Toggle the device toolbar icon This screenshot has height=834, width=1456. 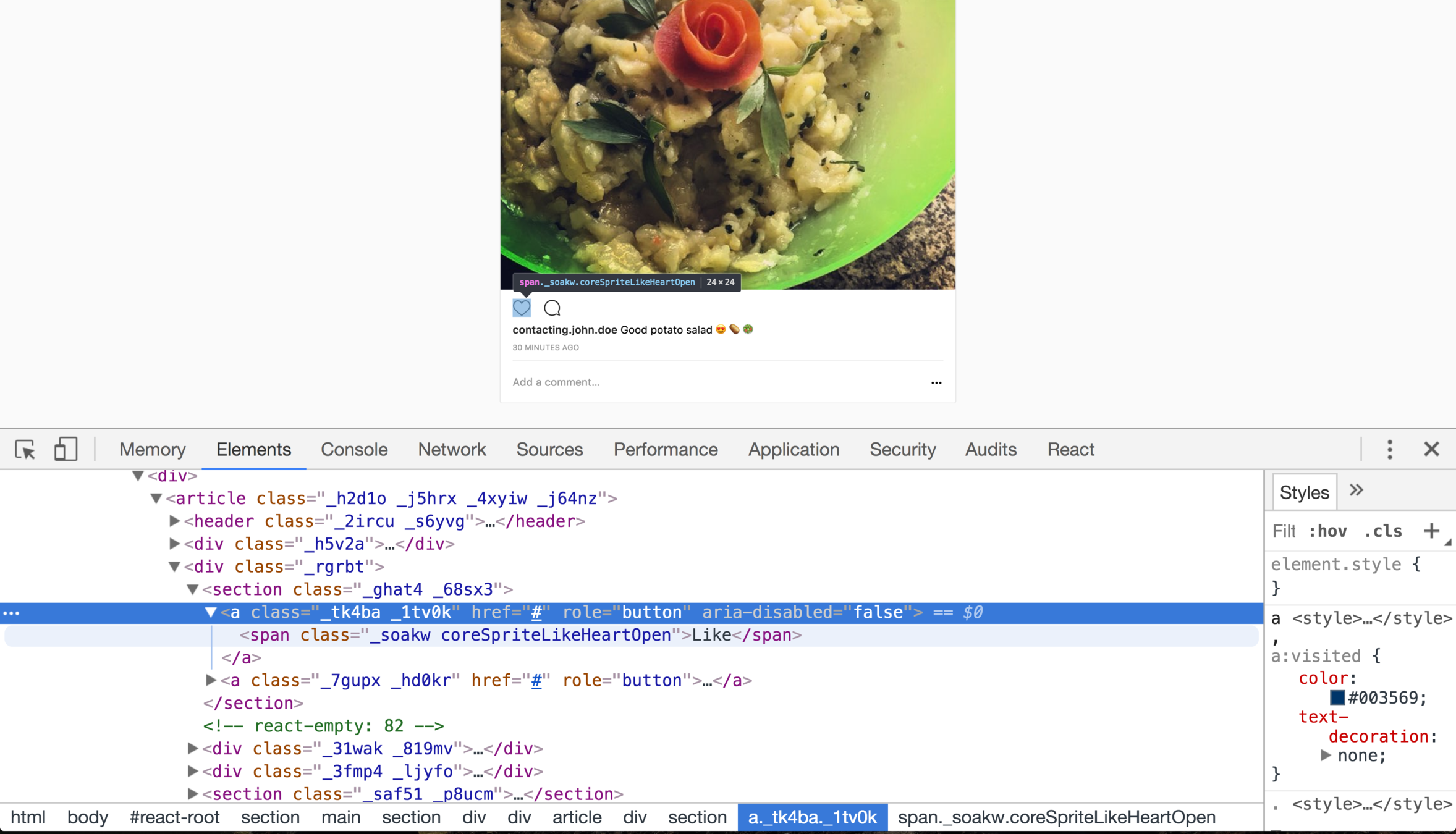tap(66, 449)
